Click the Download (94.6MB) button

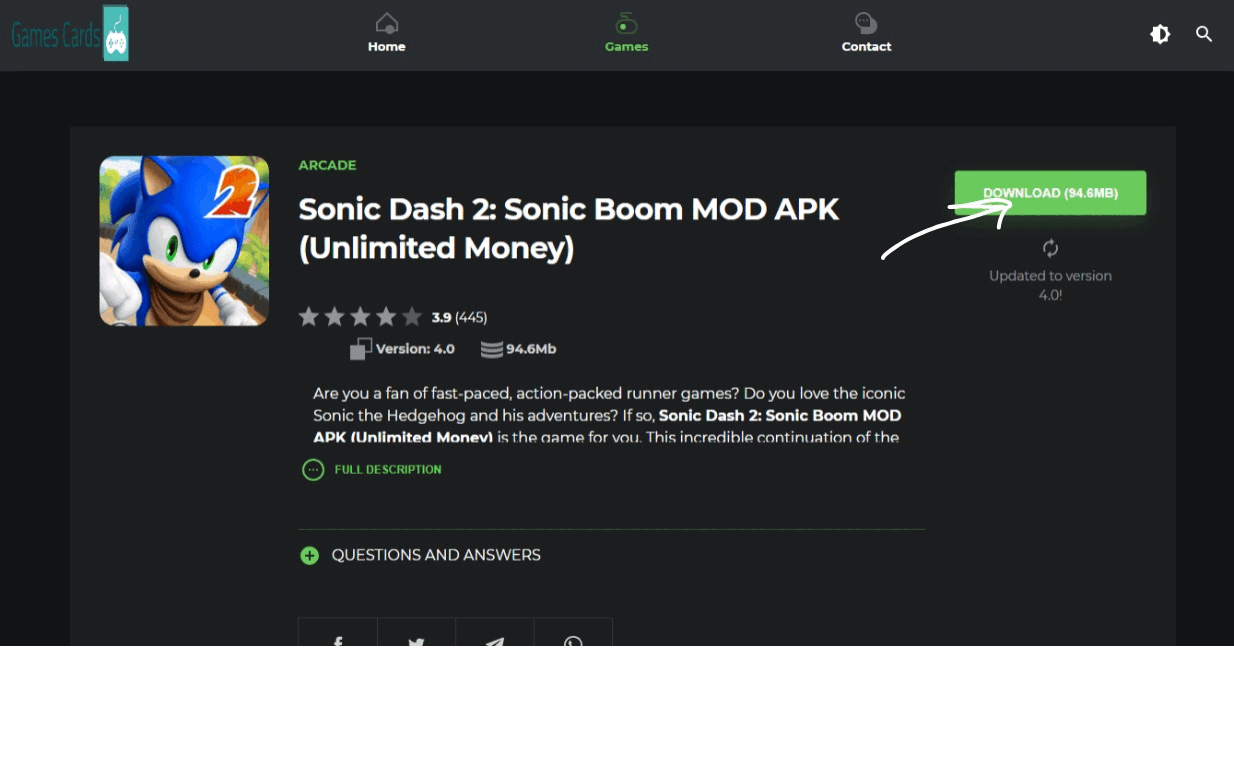pyautogui.click(x=1050, y=193)
